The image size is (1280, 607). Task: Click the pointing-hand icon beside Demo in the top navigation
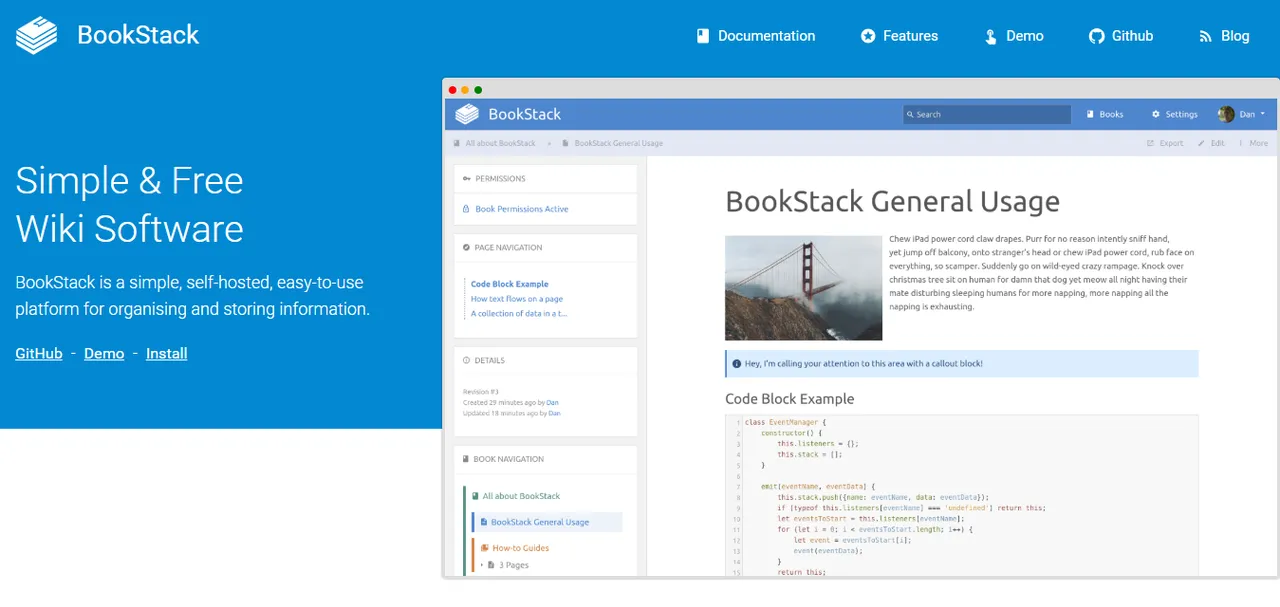pyautogui.click(x=990, y=36)
